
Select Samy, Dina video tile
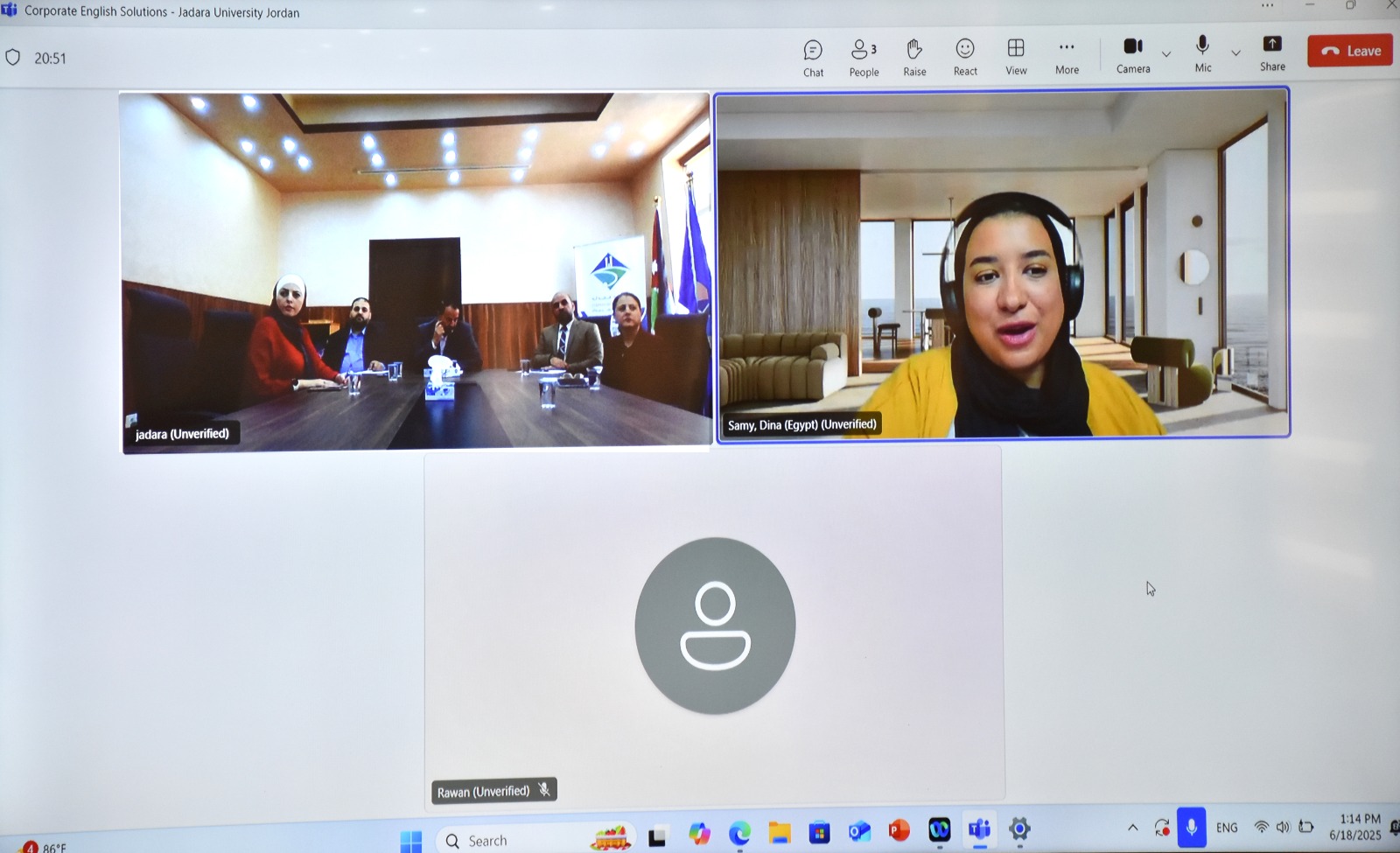pyautogui.click(x=1003, y=264)
